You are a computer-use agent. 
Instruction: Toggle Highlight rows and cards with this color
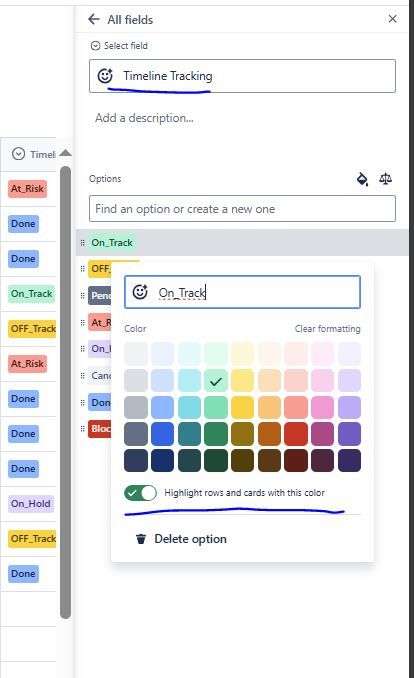(x=140, y=493)
